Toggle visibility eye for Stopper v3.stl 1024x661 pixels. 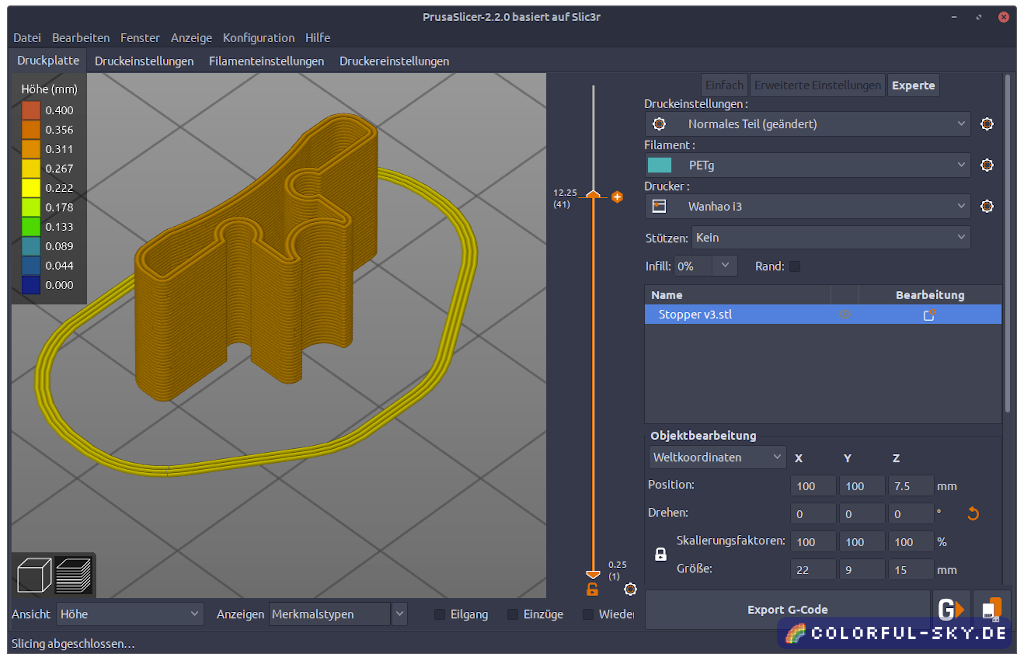point(844,315)
